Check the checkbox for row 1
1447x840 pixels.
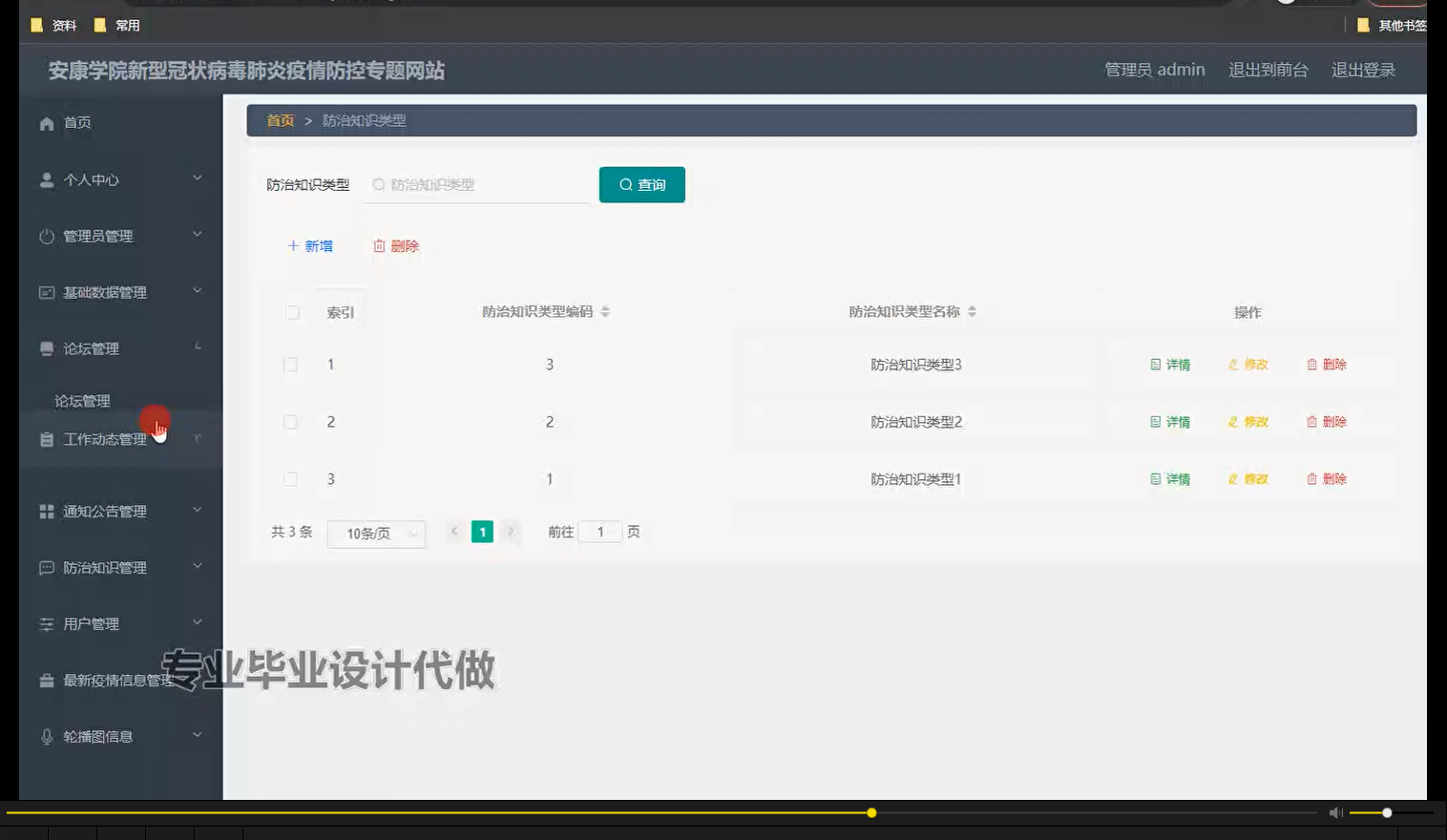tap(292, 364)
